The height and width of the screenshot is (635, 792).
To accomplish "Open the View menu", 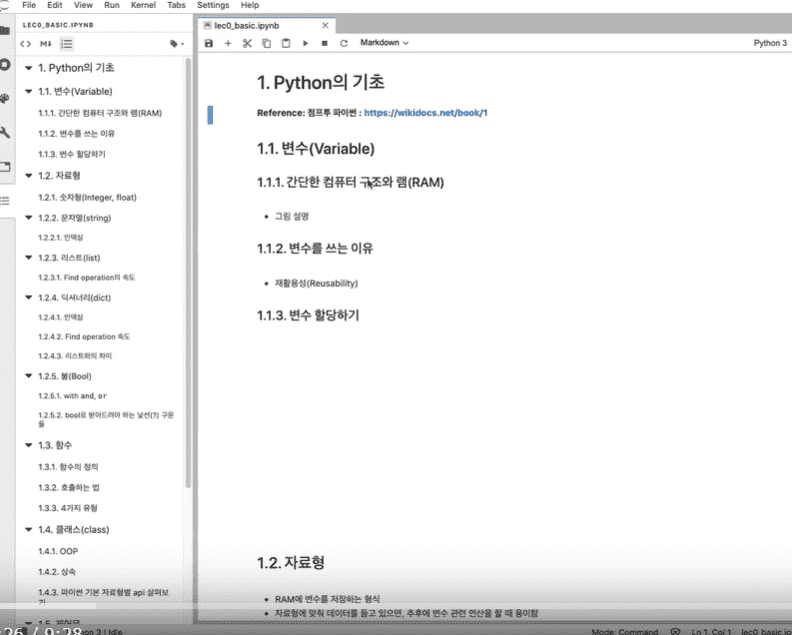I will pyautogui.click(x=83, y=5).
